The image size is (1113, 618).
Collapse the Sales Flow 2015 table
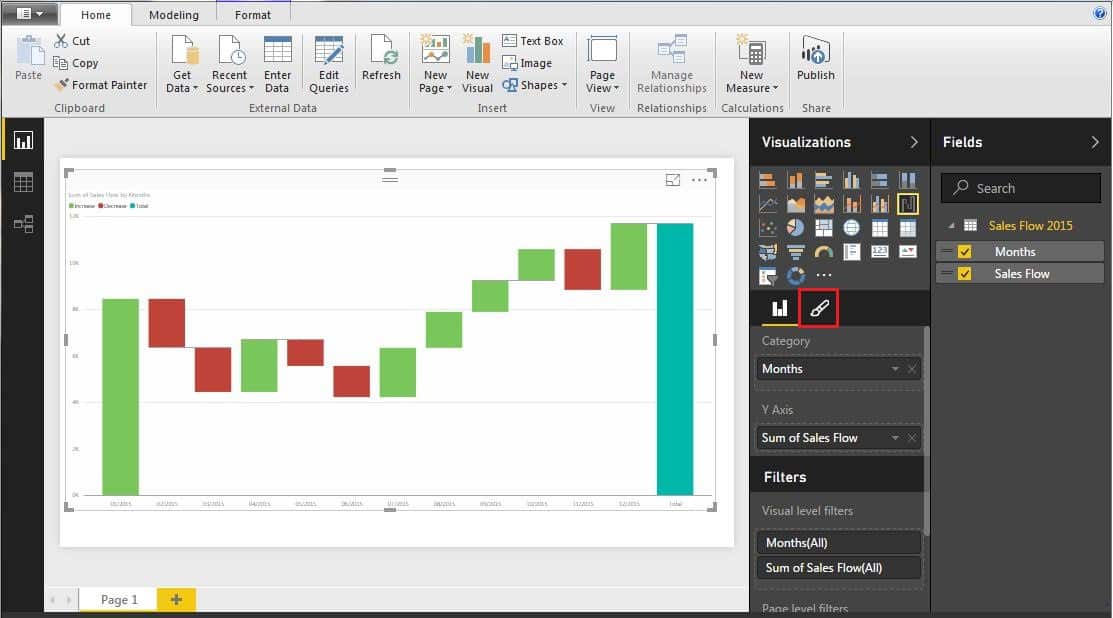[x=950, y=226]
